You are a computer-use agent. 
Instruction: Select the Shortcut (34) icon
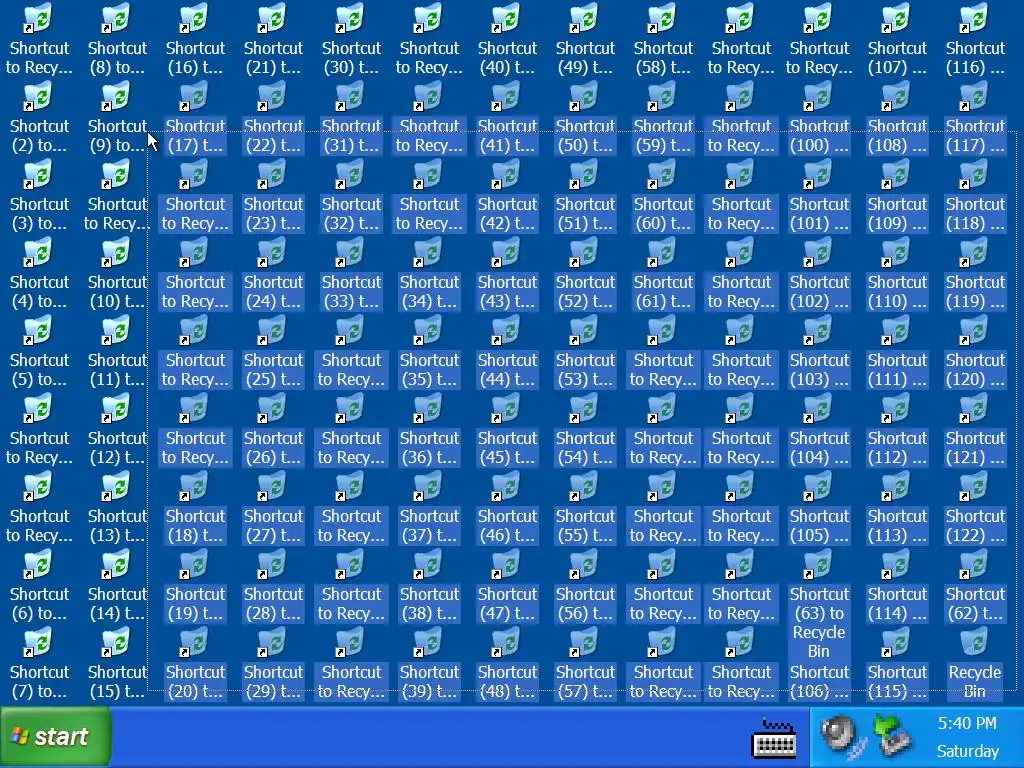coord(429,252)
